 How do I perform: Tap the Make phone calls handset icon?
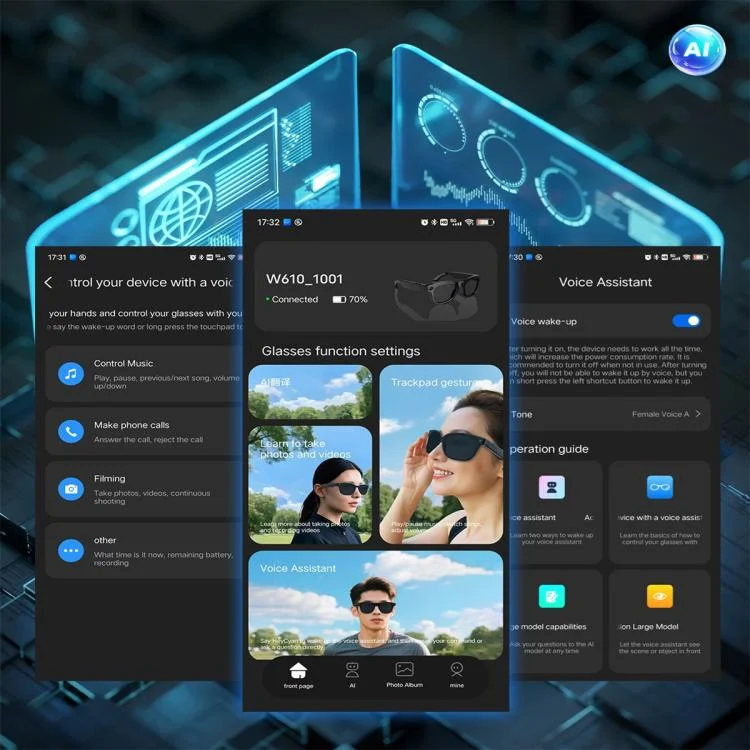[x=71, y=432]
